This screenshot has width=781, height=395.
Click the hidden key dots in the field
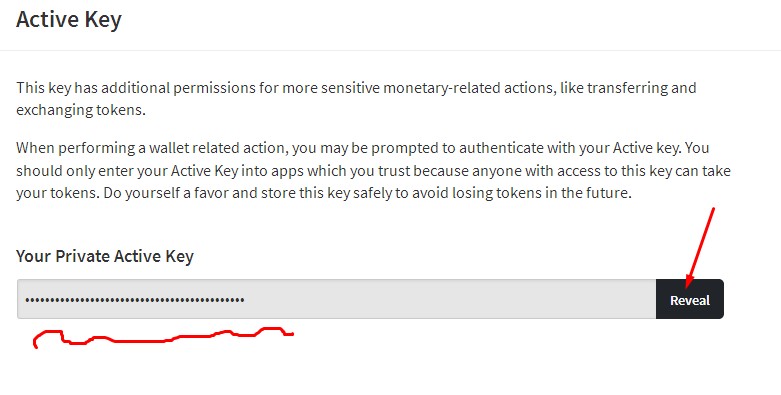pyautogui.click(x=134, y=300)
